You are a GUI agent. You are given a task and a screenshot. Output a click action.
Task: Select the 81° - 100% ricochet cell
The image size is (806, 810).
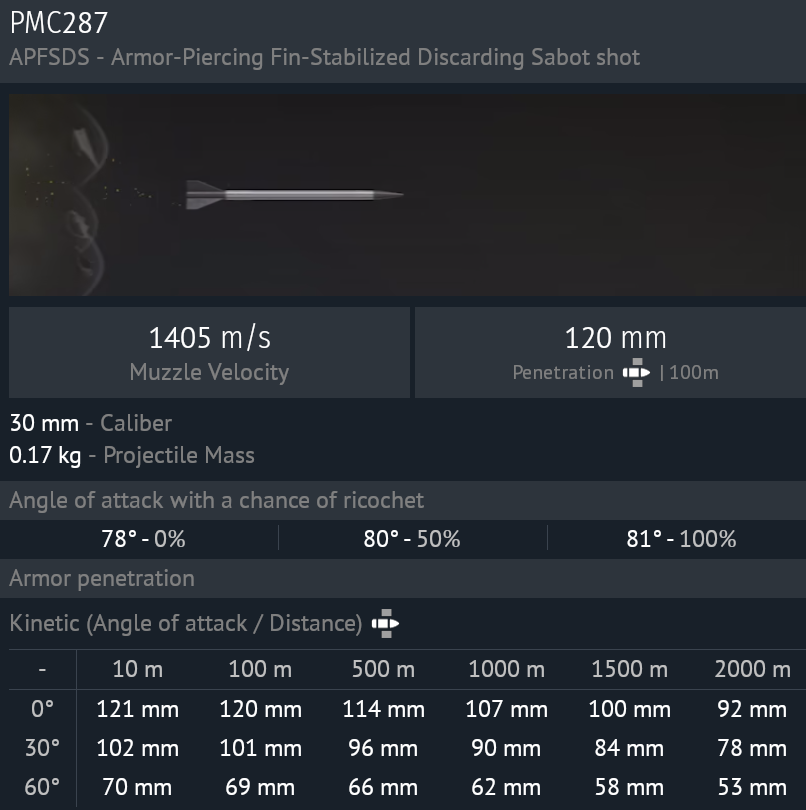681,539
